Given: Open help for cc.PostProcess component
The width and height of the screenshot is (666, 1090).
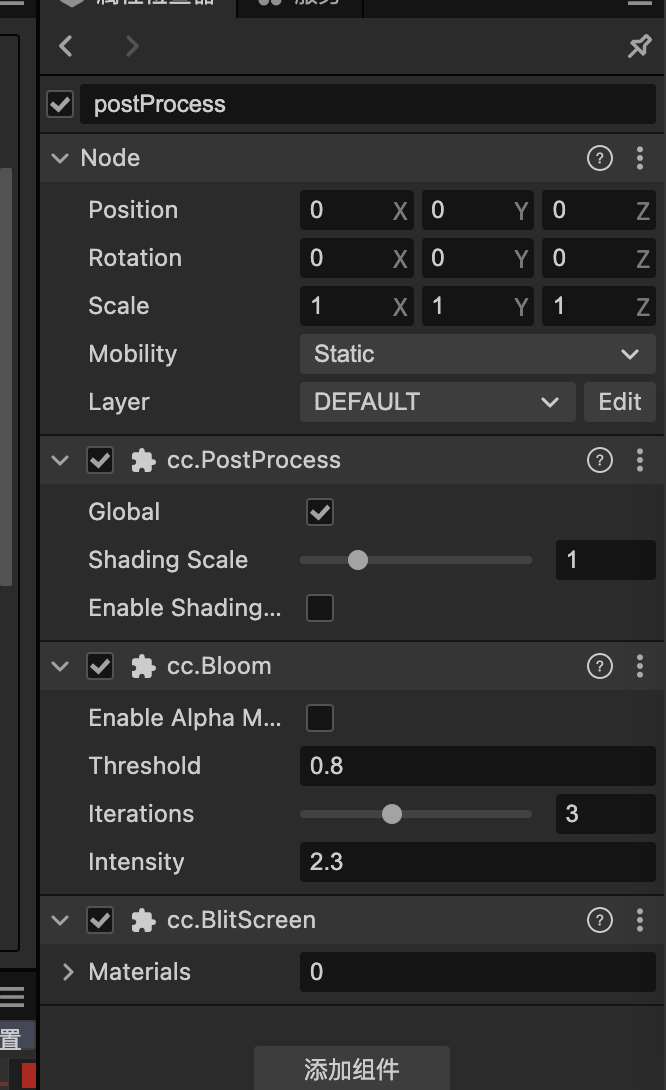Looking at the screenshot, I should click(x=599, y=460).
